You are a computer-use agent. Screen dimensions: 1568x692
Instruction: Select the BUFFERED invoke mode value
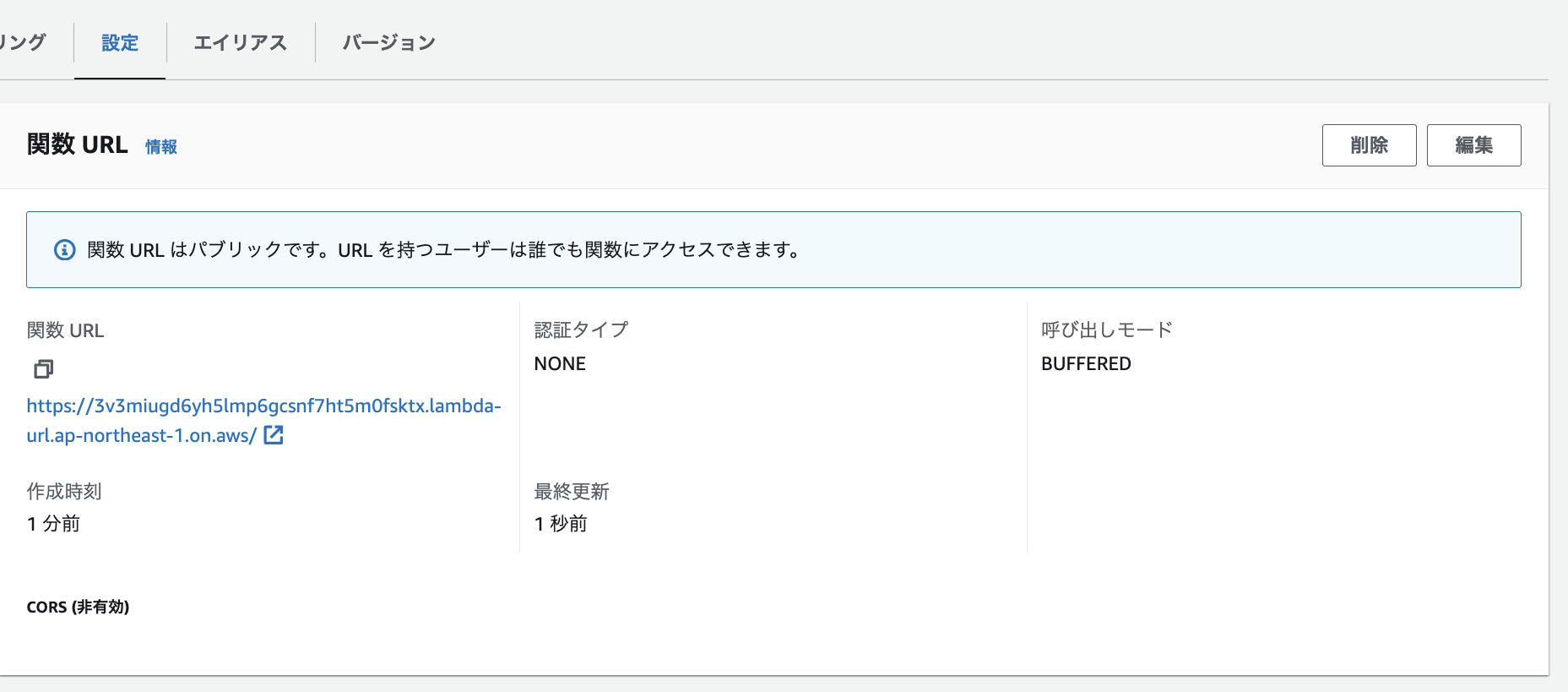(x=1086, y=363)
